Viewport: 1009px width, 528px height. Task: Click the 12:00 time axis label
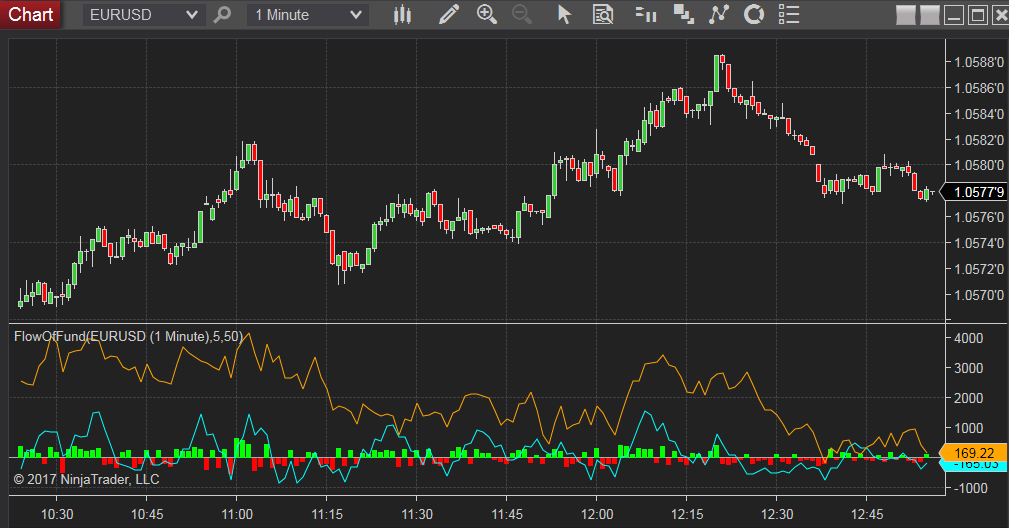[597, 514]
